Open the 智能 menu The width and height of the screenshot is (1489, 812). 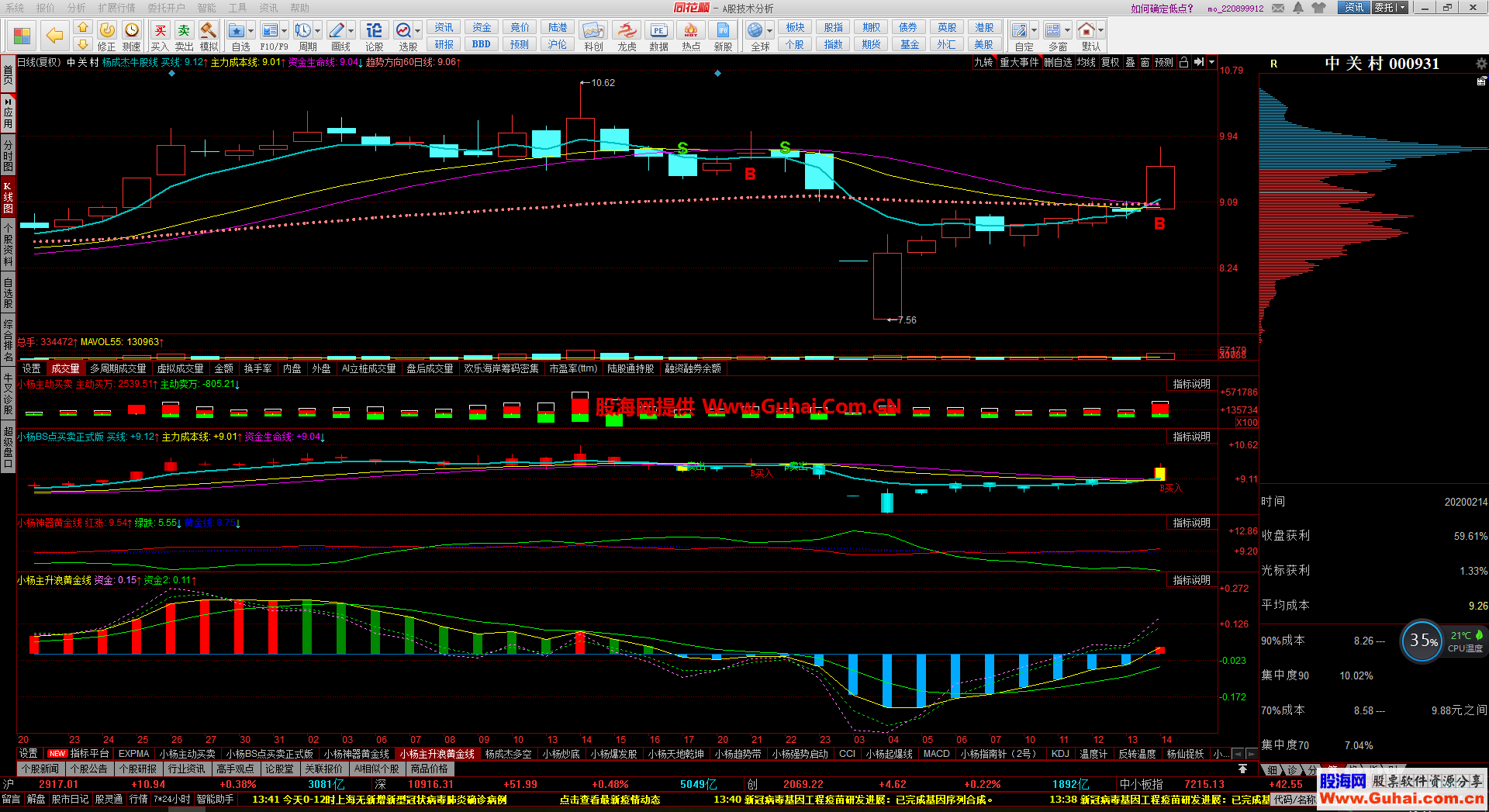pos(206,8)
